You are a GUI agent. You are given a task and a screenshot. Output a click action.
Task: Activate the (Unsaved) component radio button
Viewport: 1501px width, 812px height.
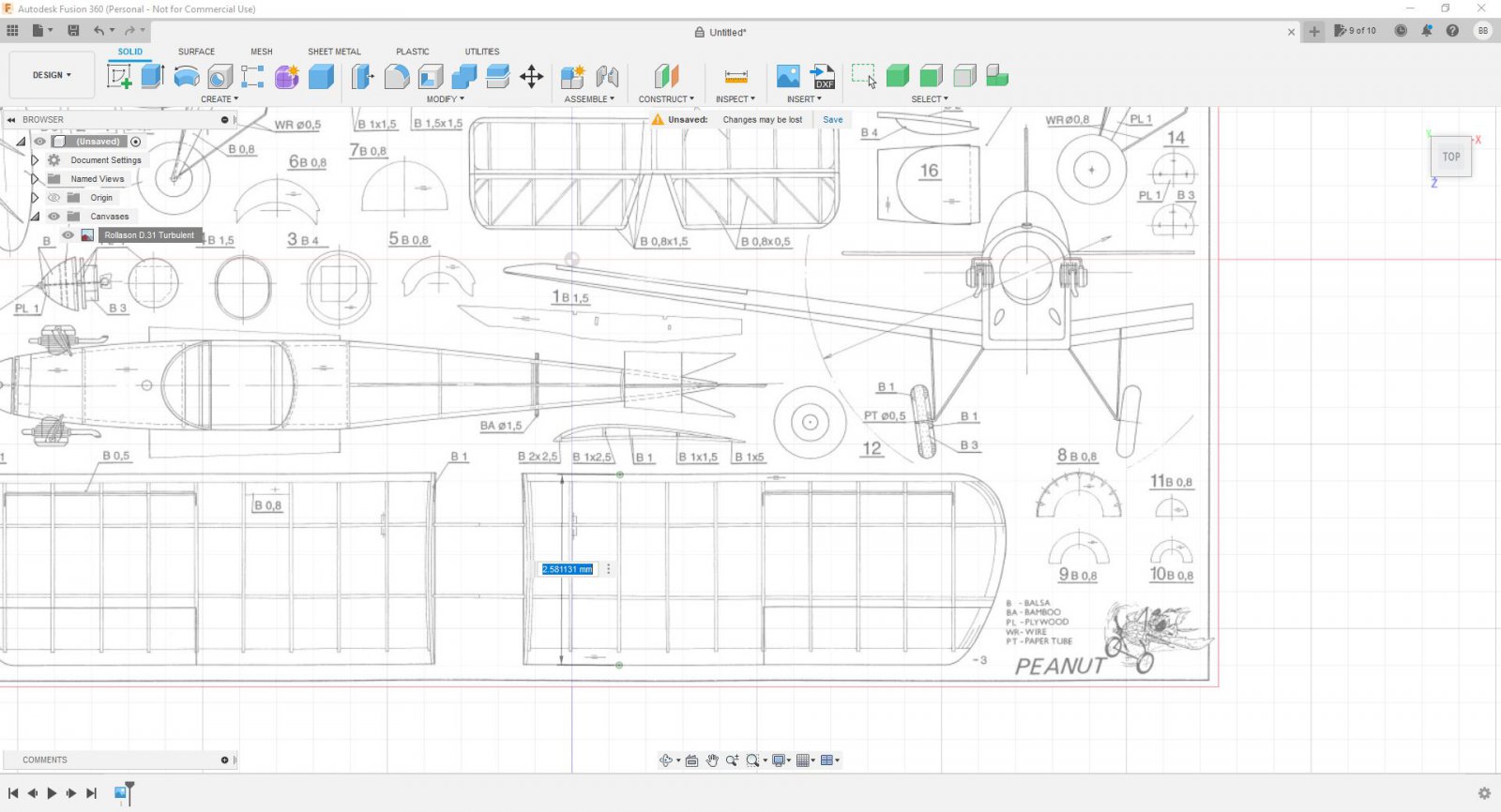(x=136, y=142)
